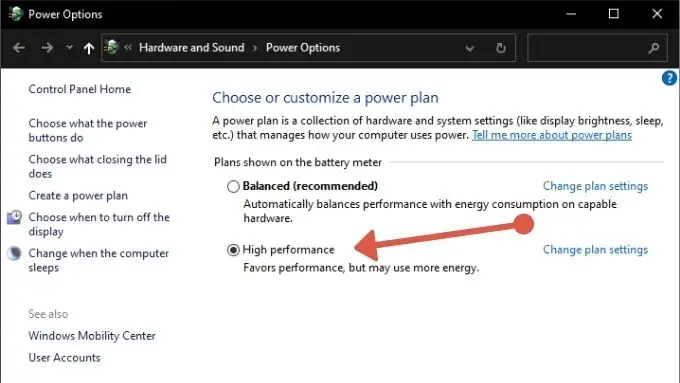Refresh the Power Options page

click(501, 48)
